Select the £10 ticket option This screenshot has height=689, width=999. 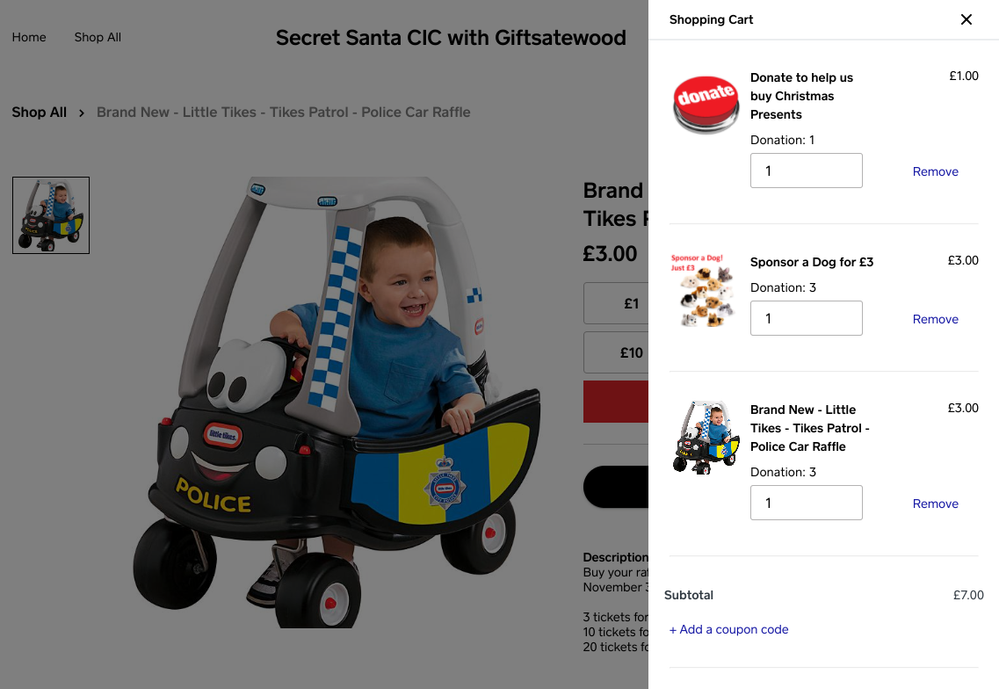pyautogui.click(x=616, y=352)
